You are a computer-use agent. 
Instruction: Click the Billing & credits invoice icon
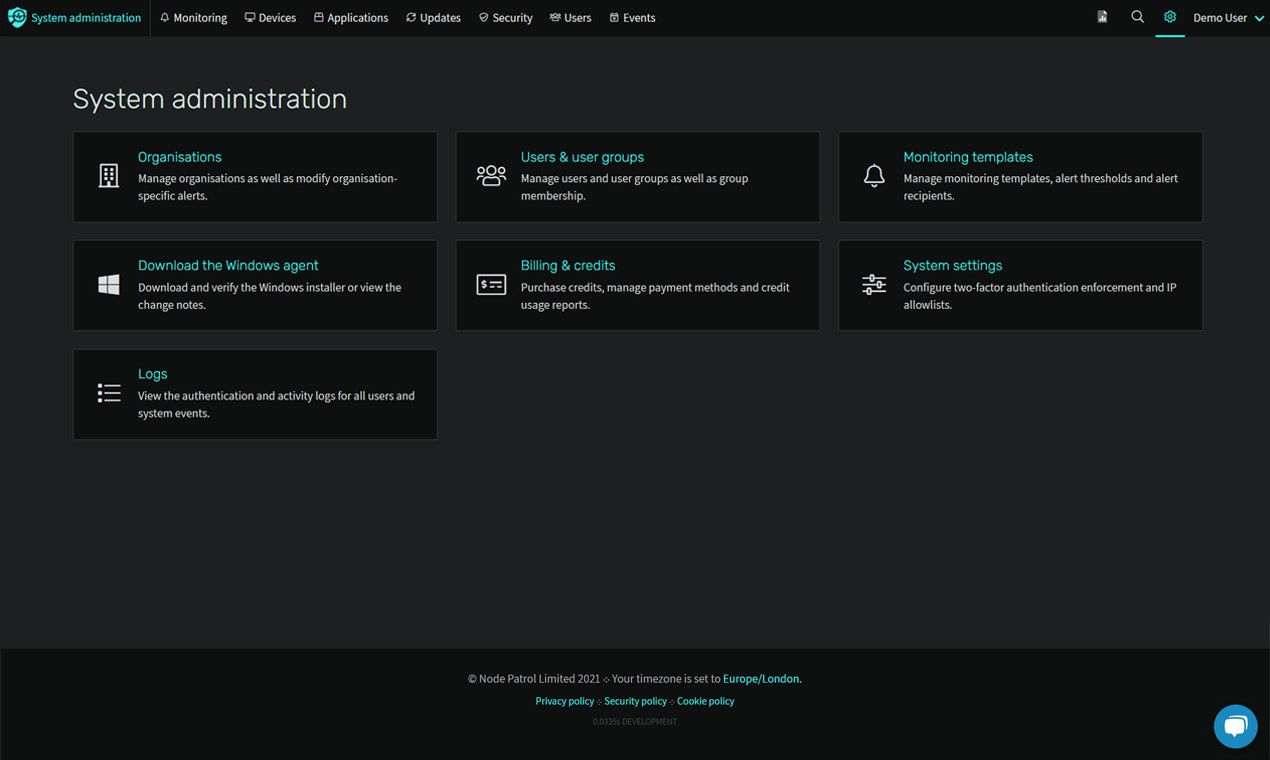[x=491, y=283]
